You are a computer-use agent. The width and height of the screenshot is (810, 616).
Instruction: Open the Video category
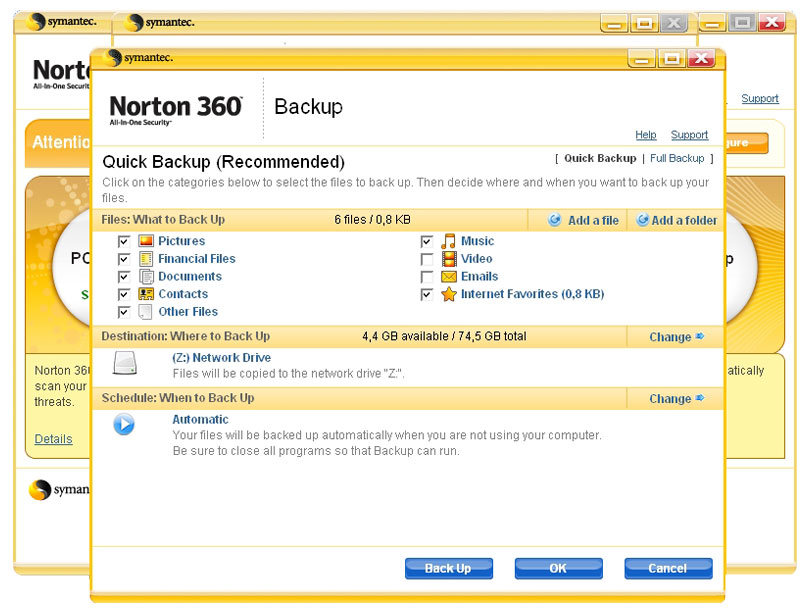[x=476, y=258]
